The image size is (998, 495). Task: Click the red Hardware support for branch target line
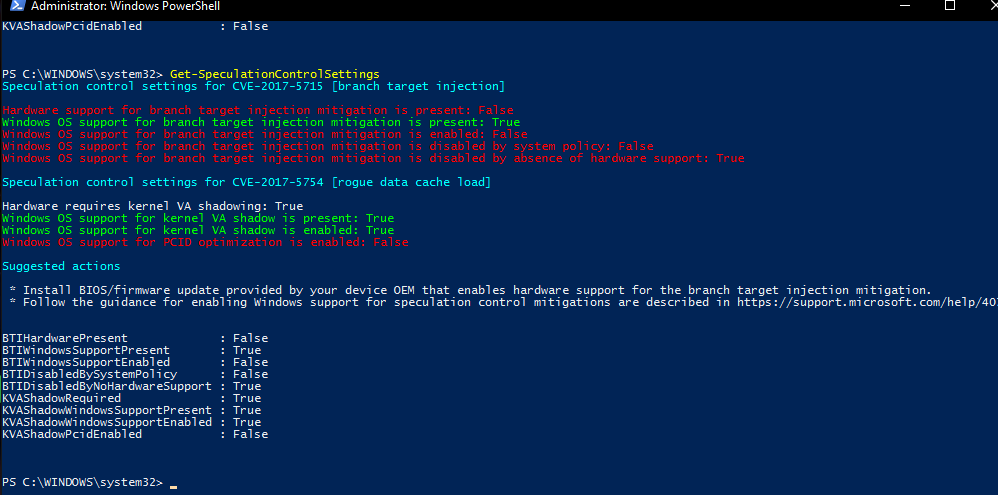click(x=258, y=110)
